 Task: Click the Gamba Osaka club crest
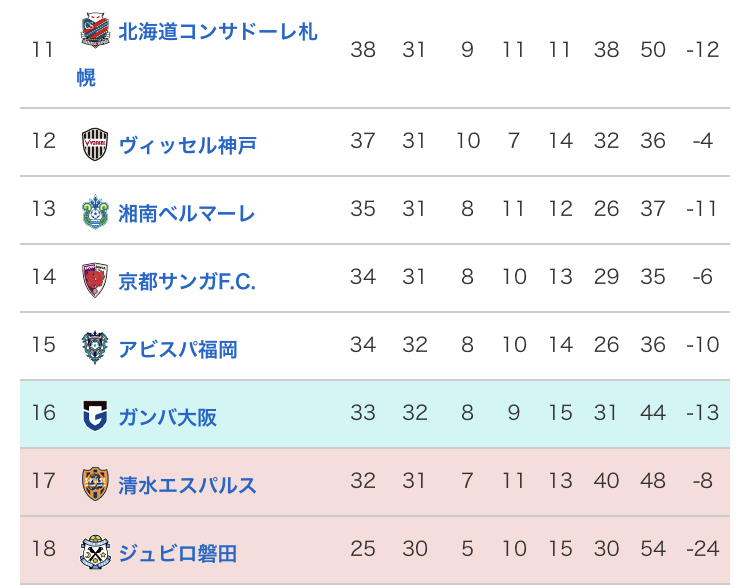click(96, 416)
